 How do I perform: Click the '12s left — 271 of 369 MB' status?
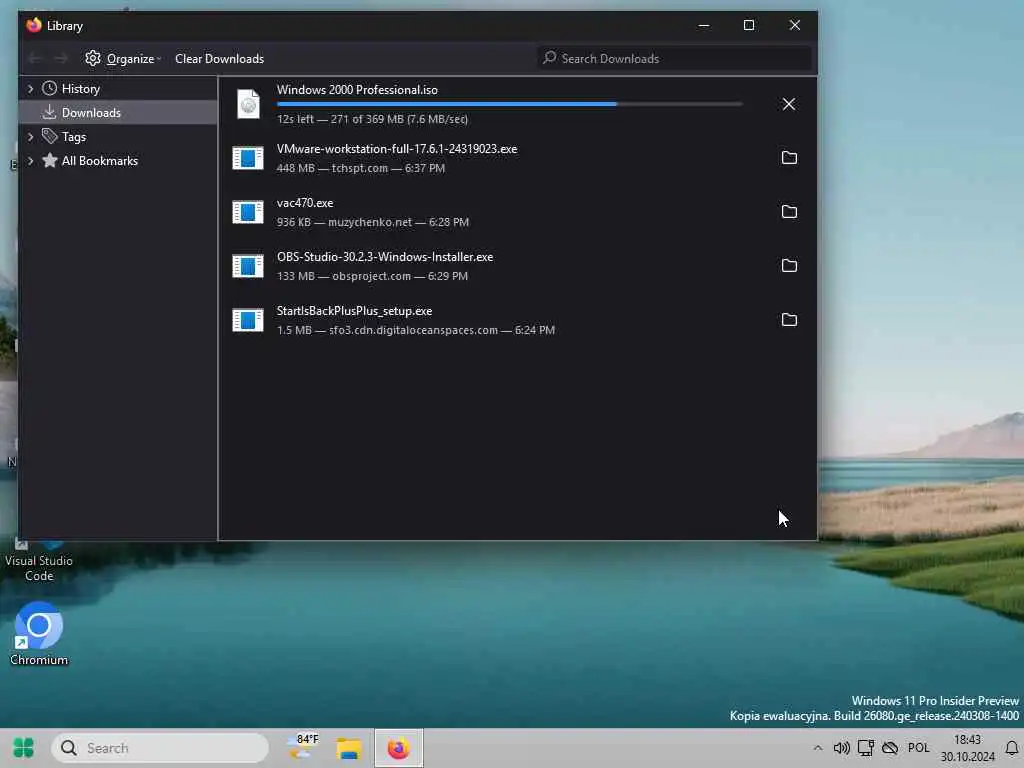[372, 120]
